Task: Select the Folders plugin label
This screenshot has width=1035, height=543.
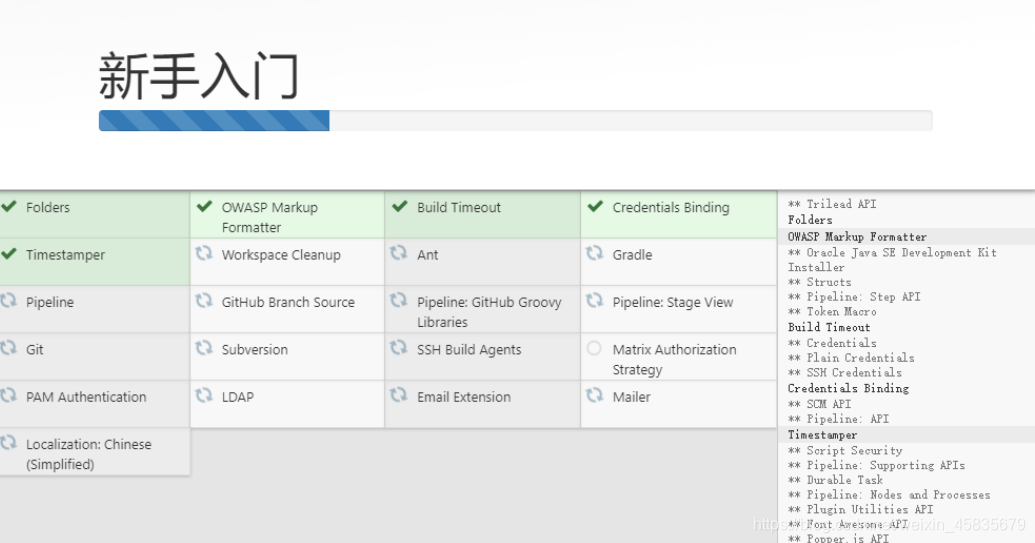Action: click(x=48, y=207)
